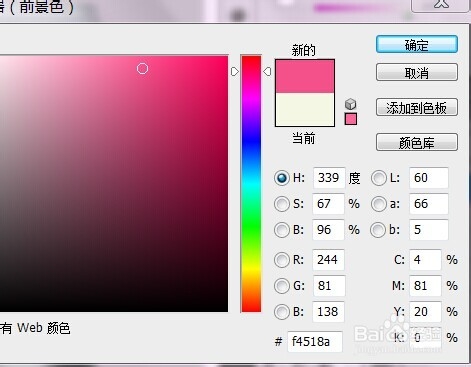Click the C cyan field showing 4
The width and height of the screenshot is (471, 367).
click(425, 260)
